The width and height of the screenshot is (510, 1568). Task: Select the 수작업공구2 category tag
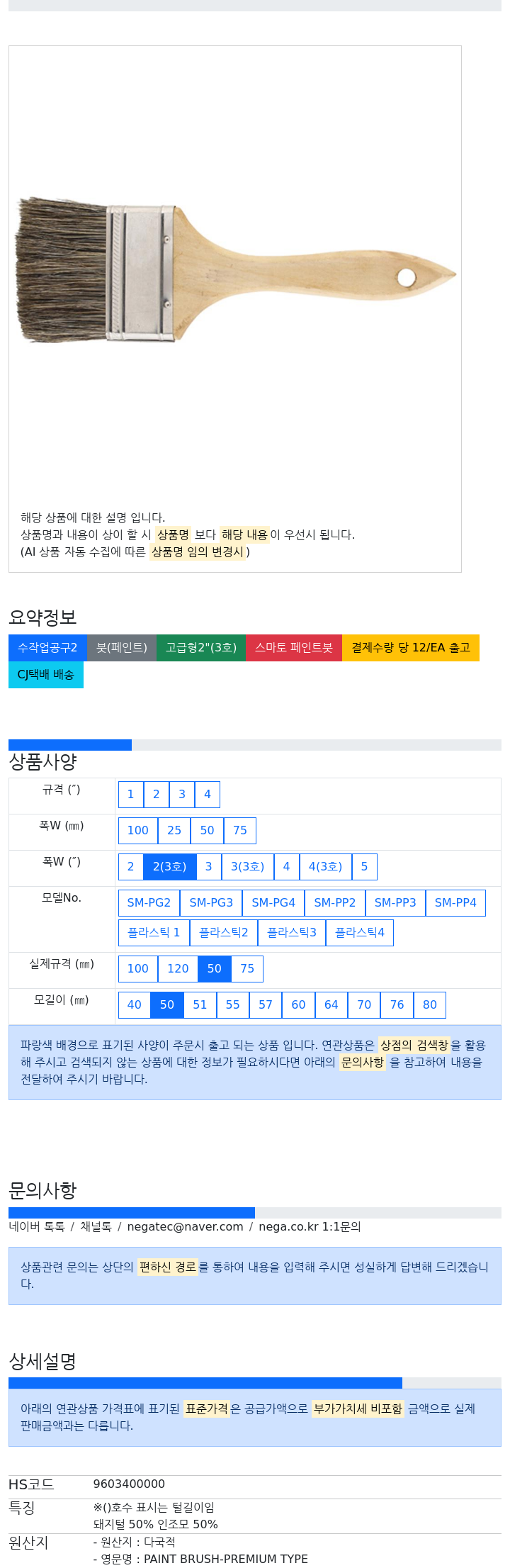pyautogui.click(x=47, y=647)
